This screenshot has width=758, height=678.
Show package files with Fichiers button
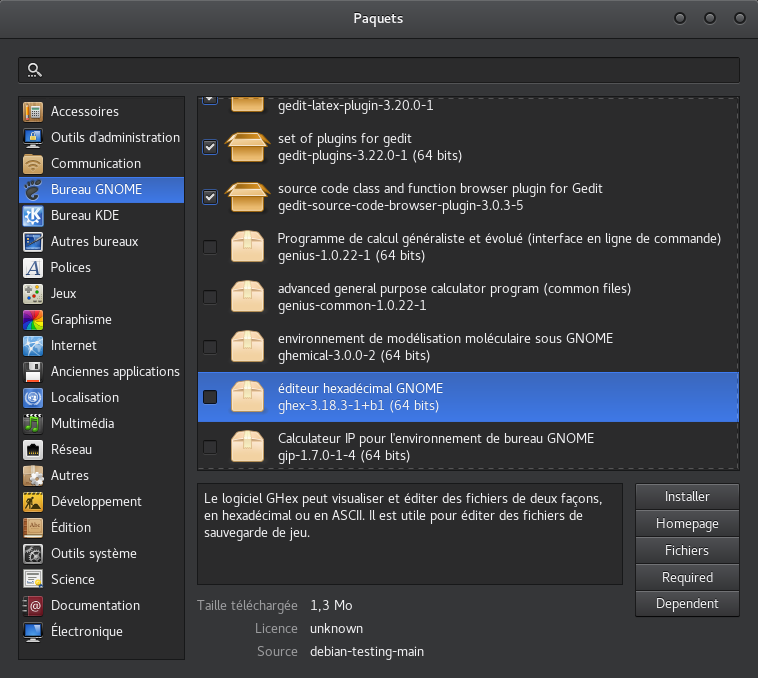pyautogui.click(x=687, y=550)
